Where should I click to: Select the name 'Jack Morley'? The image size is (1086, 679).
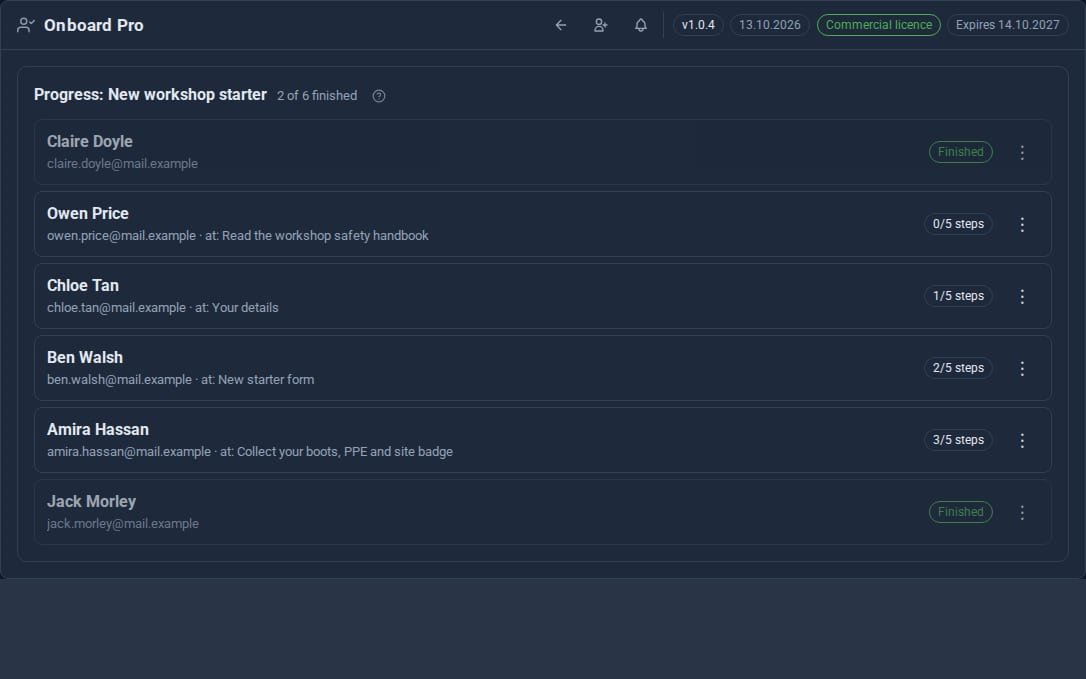(x=91, y=502)
